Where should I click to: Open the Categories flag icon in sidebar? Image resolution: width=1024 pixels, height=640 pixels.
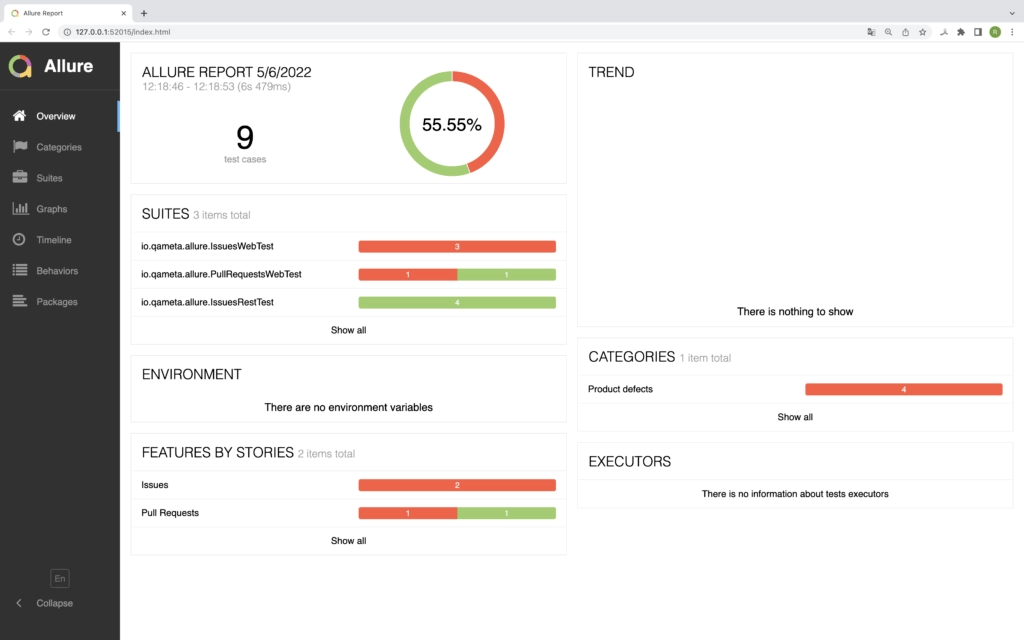(22, 147)
